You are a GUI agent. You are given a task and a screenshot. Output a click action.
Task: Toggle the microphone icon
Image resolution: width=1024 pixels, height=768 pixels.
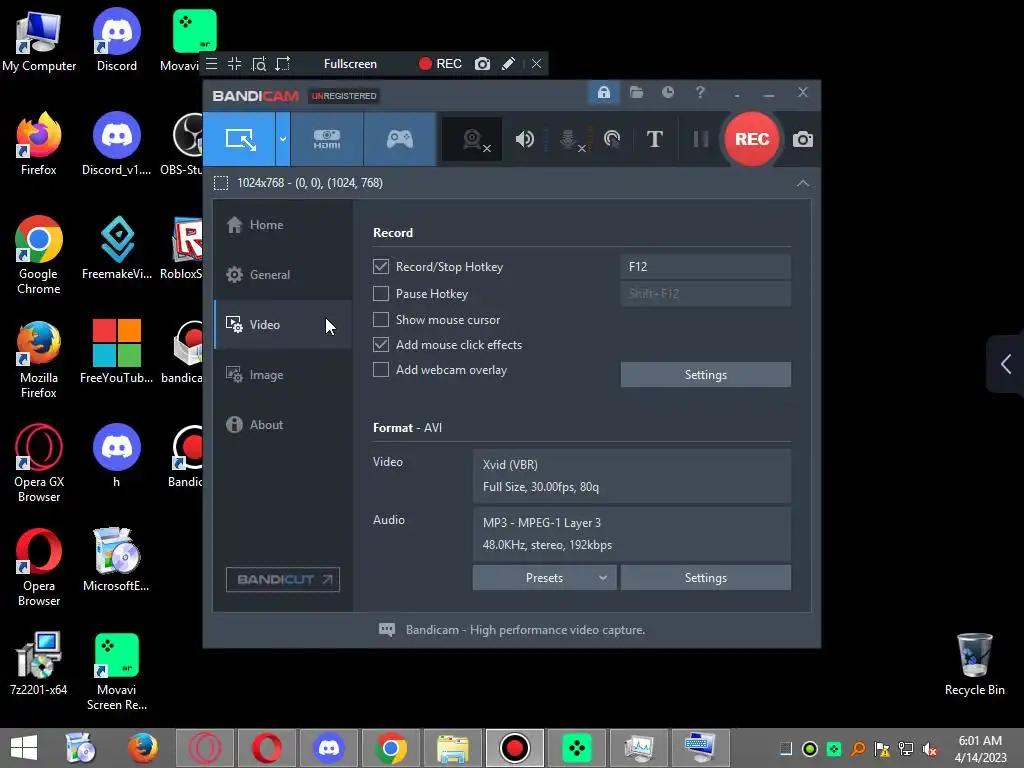pyautogui.click(x=569, y=139)
